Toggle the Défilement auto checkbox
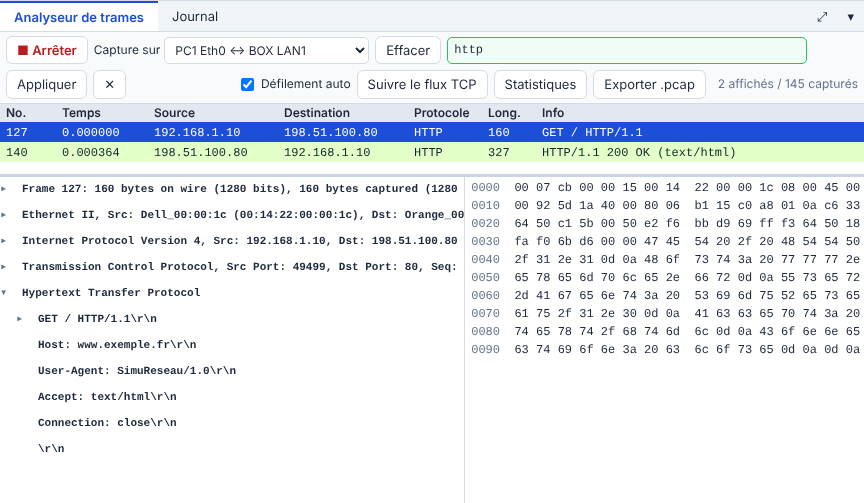The height and width of the screenshot is (503, 864). [x=247, y=84]
